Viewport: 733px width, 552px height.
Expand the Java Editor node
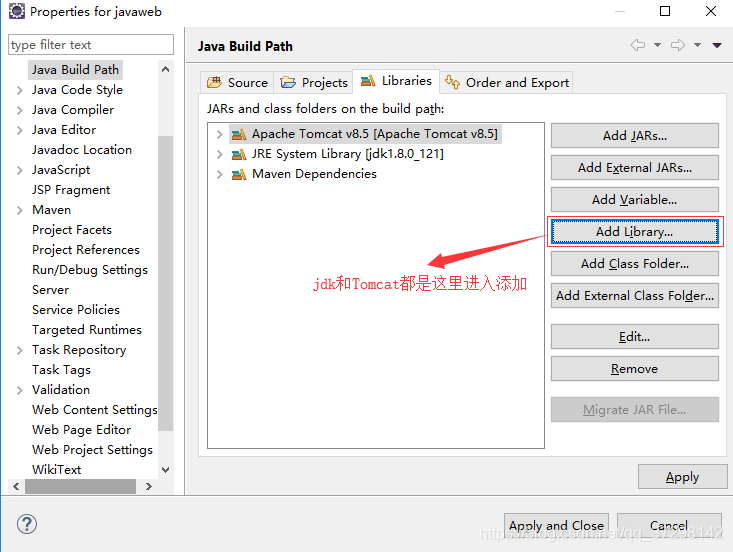pyautogui.click(x=20, y=130)
